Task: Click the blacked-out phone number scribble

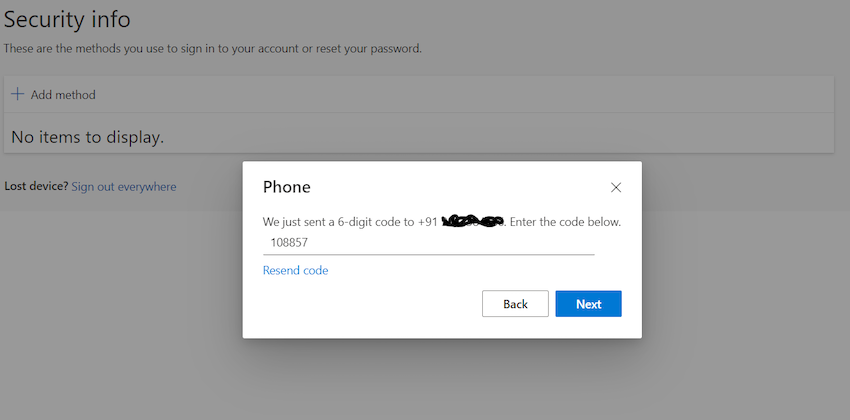Action: pos(472,221)
